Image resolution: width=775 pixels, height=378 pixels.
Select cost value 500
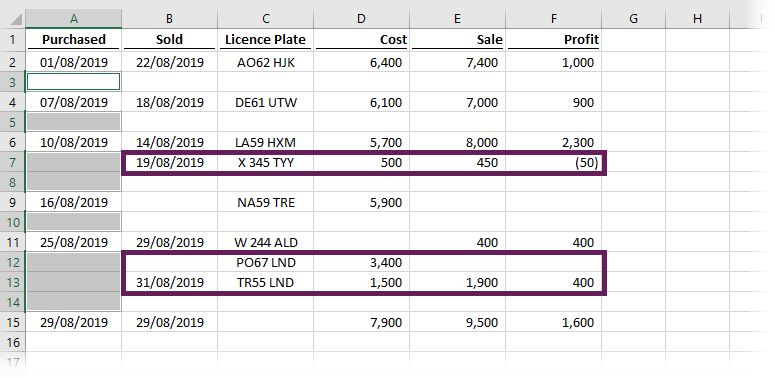point(361,163)
